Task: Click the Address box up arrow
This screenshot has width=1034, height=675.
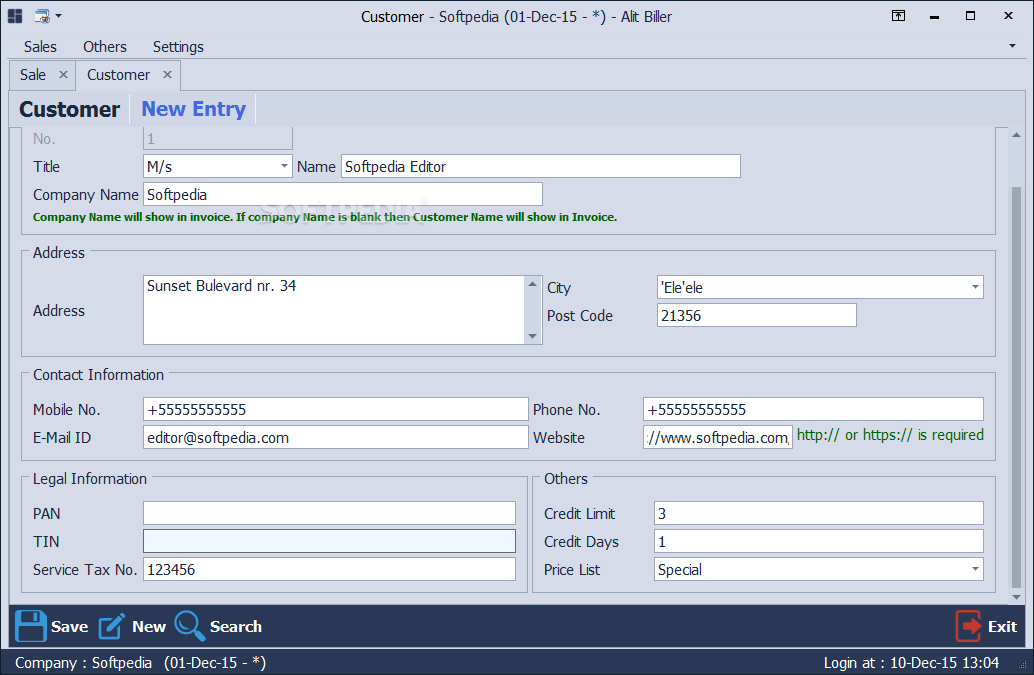Action: coord(533,283)
